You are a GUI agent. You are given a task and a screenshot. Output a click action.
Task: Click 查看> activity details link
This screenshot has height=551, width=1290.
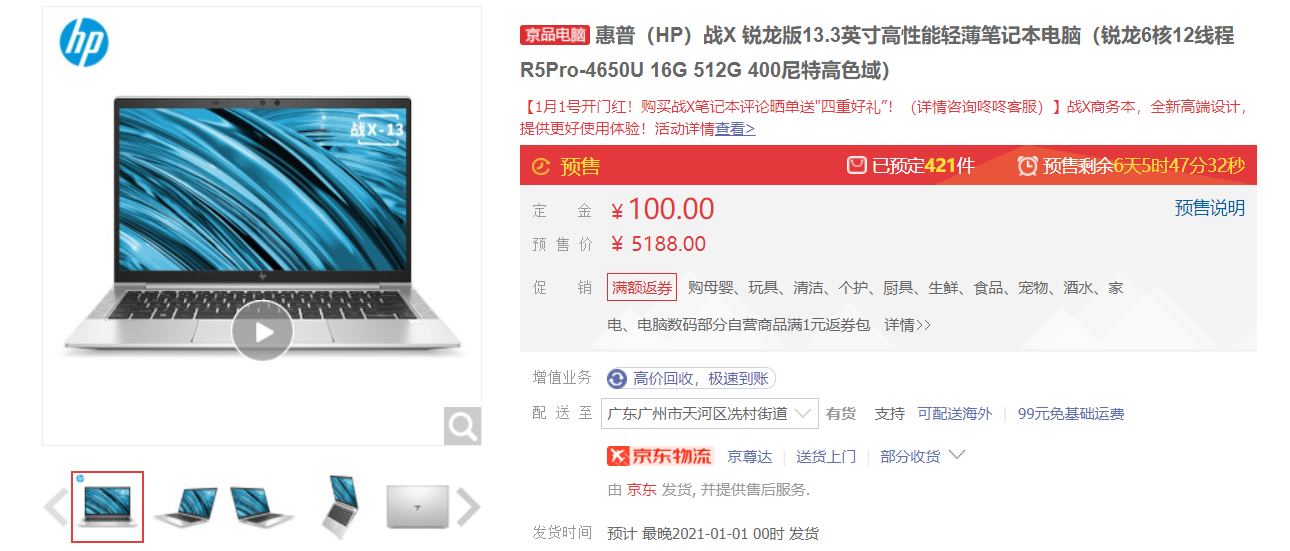pos(735,129)
